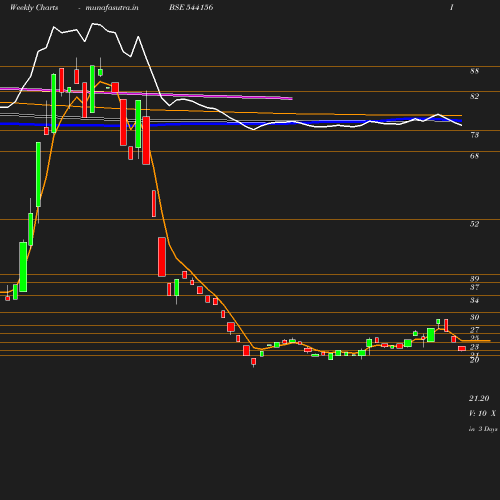Viewport: 500px width, 500px height.
Task: Click the 82 price level label
Action: pyautogui.click(x=474, y=96)
